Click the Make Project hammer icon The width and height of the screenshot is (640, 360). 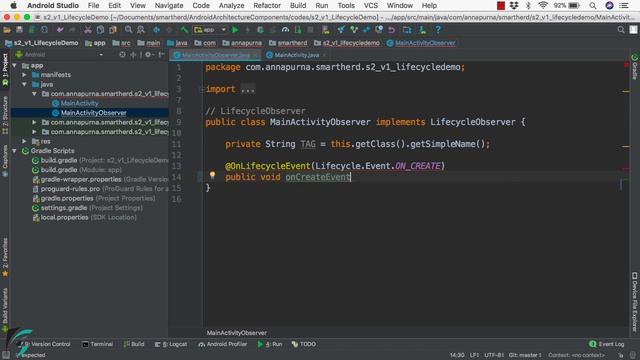184,30
